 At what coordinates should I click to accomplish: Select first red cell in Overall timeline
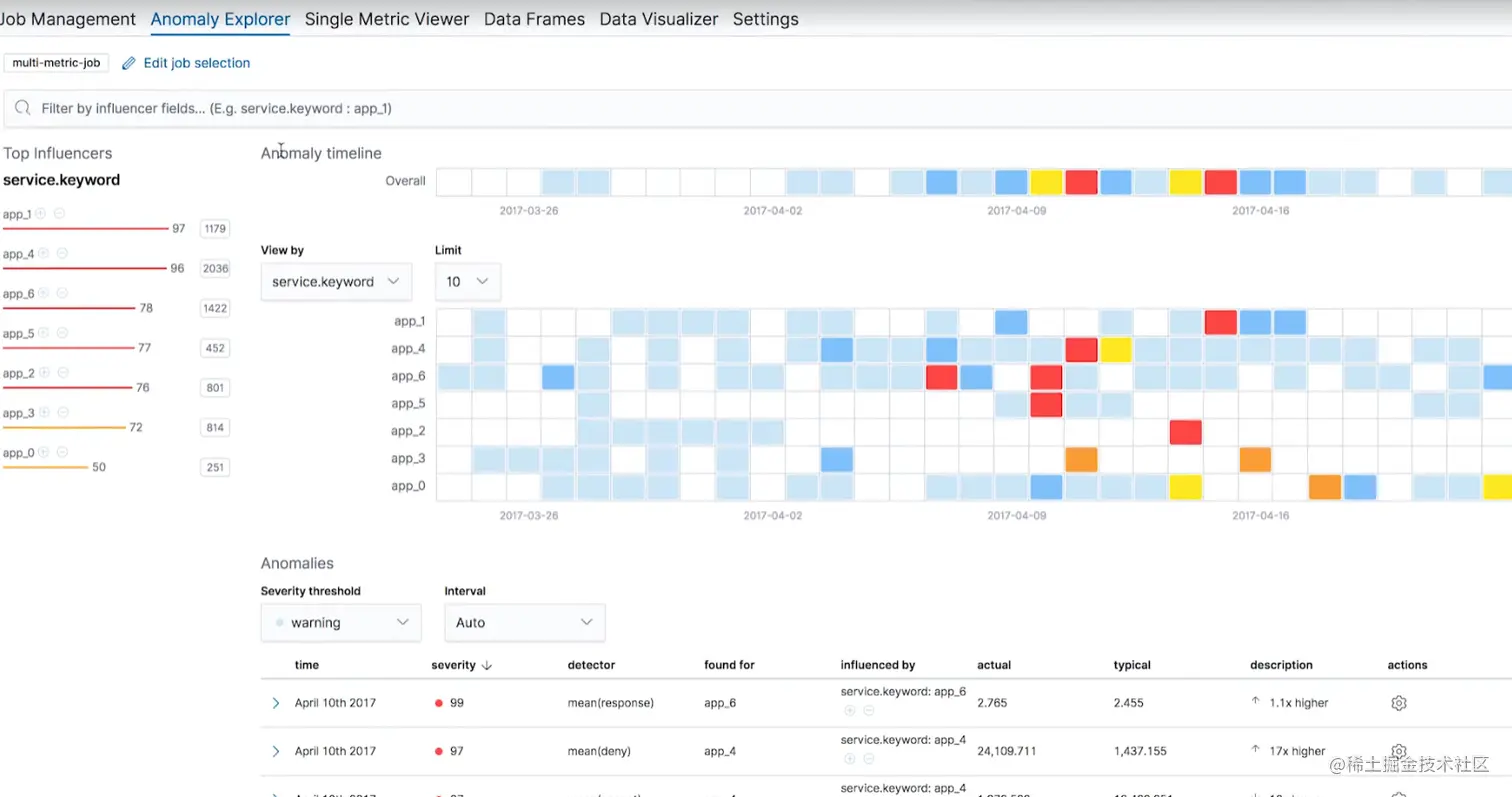coord(1081,182)
